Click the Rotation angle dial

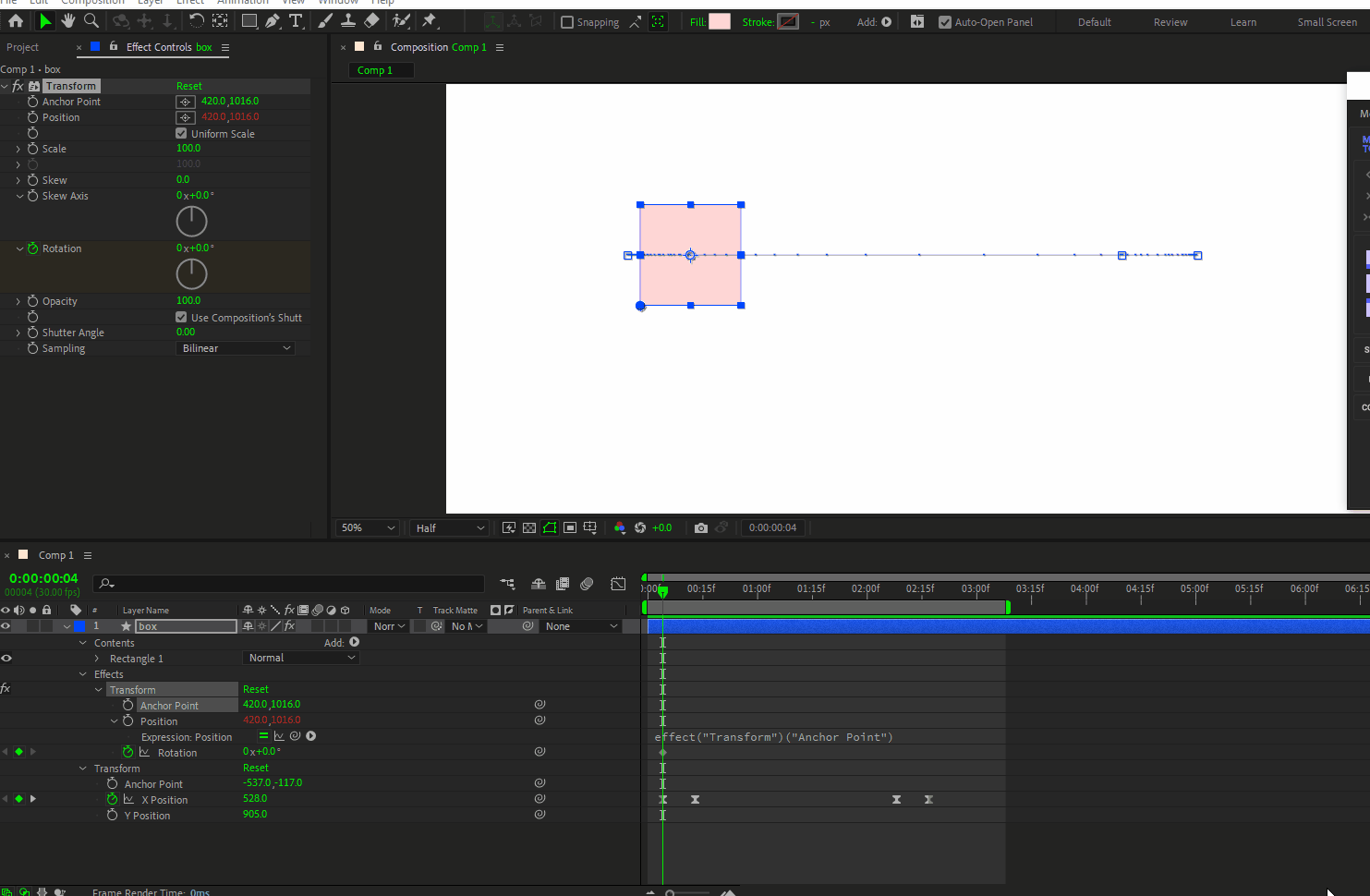tap(191, 273)
